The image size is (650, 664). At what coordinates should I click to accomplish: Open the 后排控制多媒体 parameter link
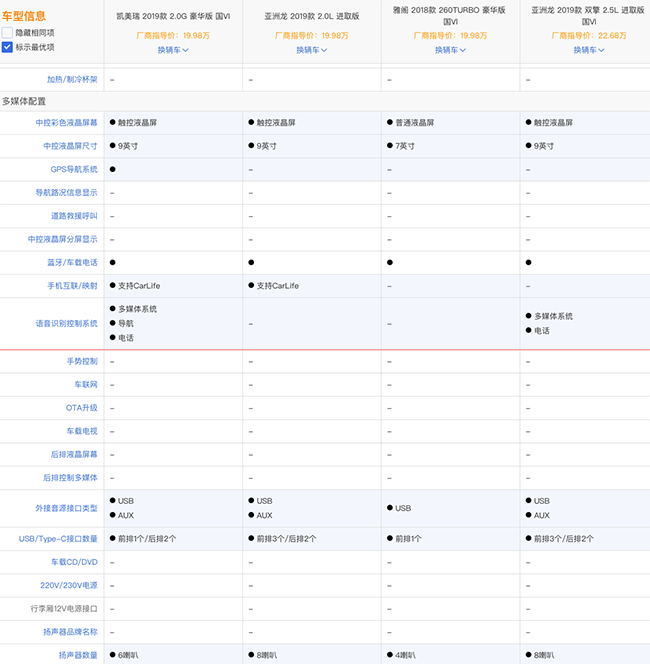pos(70,478)
